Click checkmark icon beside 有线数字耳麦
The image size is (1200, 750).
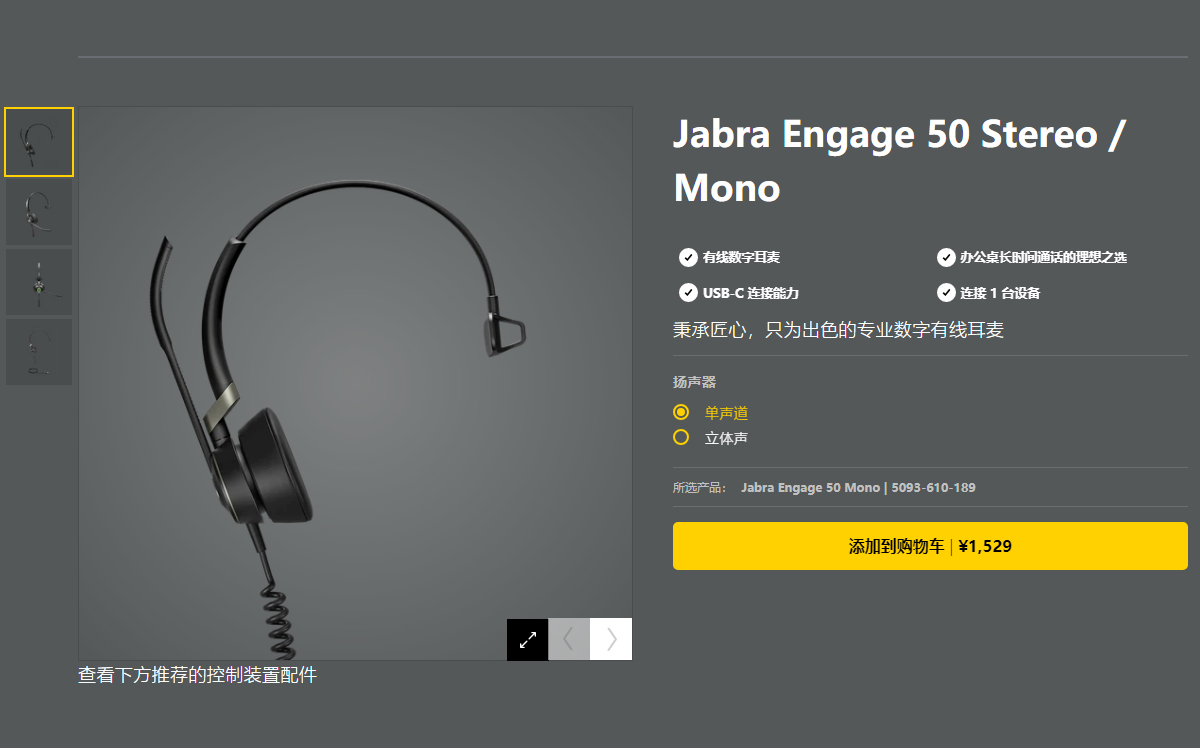[x=688, y=257]
